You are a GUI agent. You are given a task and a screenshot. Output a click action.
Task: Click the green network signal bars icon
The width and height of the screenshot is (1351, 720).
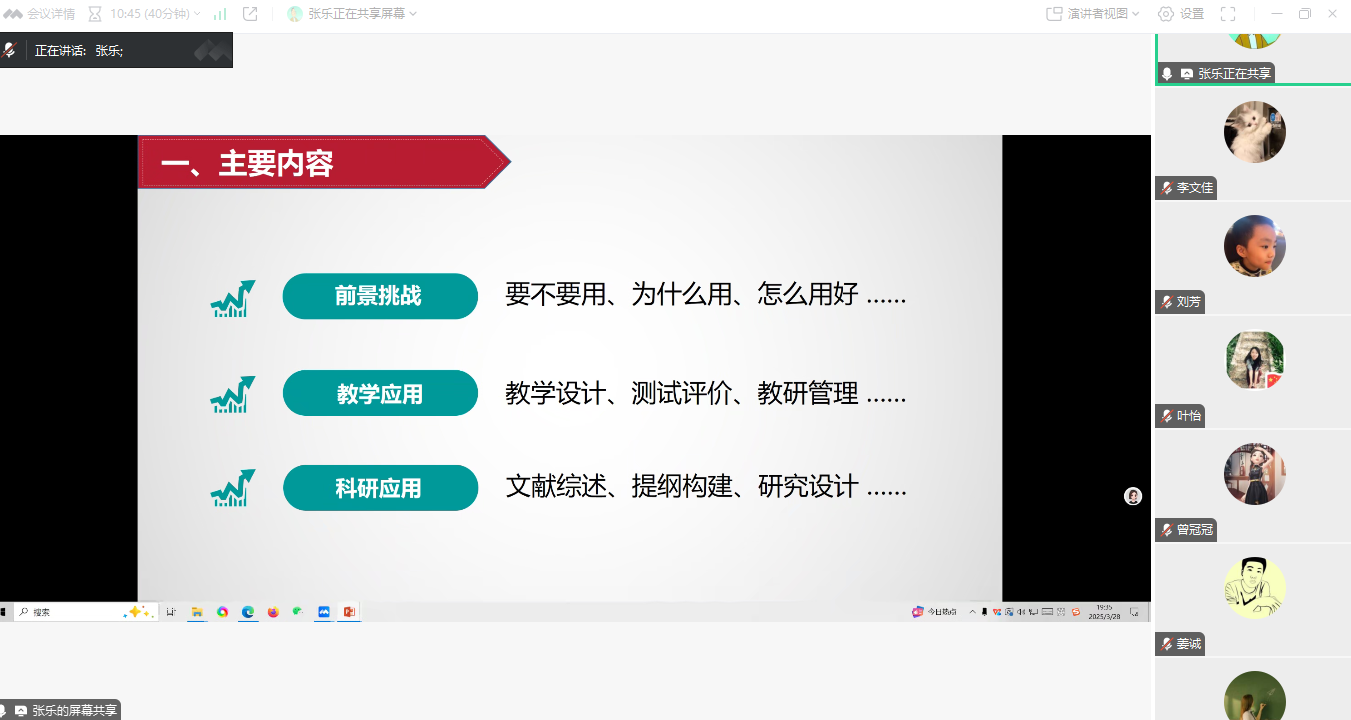pyautogui.click(x=220, y=14)
